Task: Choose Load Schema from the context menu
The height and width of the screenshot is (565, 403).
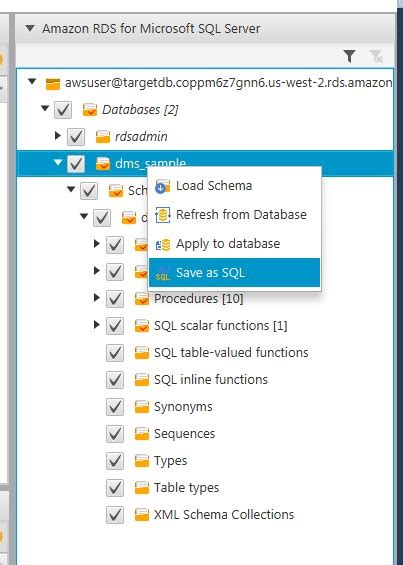Action: click(234, 186)
